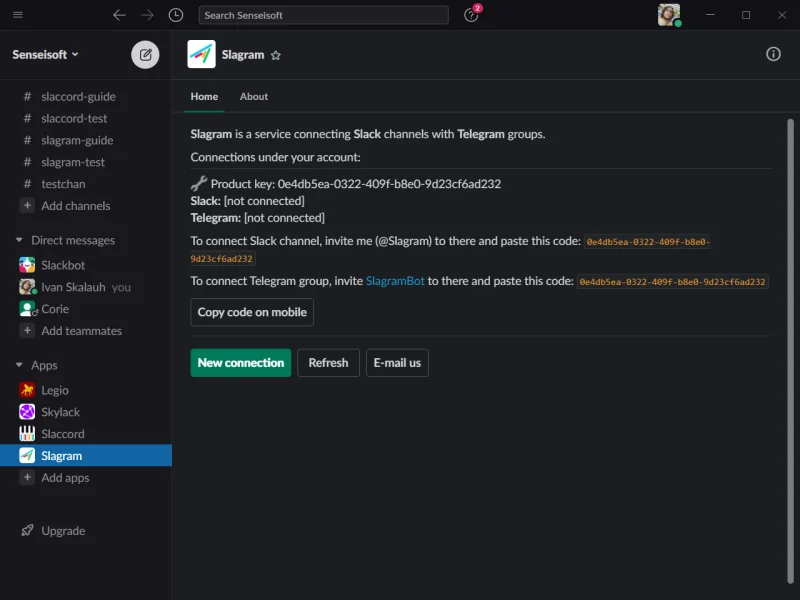Click the Slackbot avatar icon
Image resolution: width=800 pixels, height=600 pixels.
point(27,265)
